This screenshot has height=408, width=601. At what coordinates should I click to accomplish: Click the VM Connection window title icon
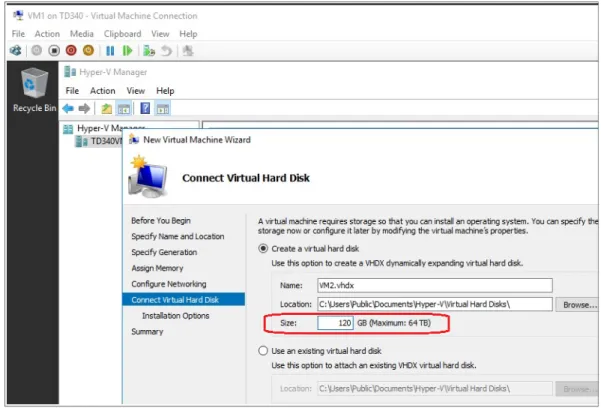tap(18, 15)
